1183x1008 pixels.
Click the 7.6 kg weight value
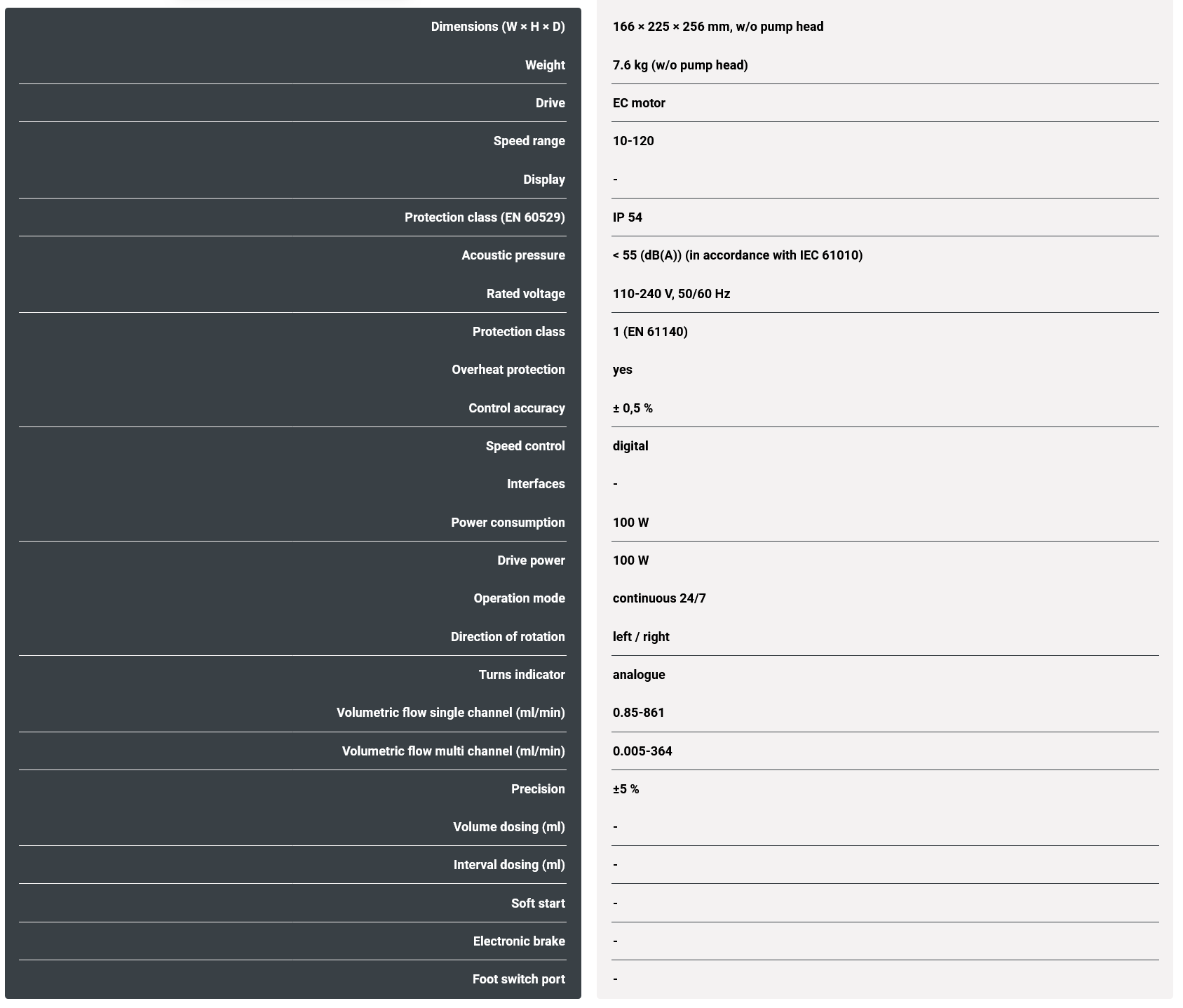point(680,65)
